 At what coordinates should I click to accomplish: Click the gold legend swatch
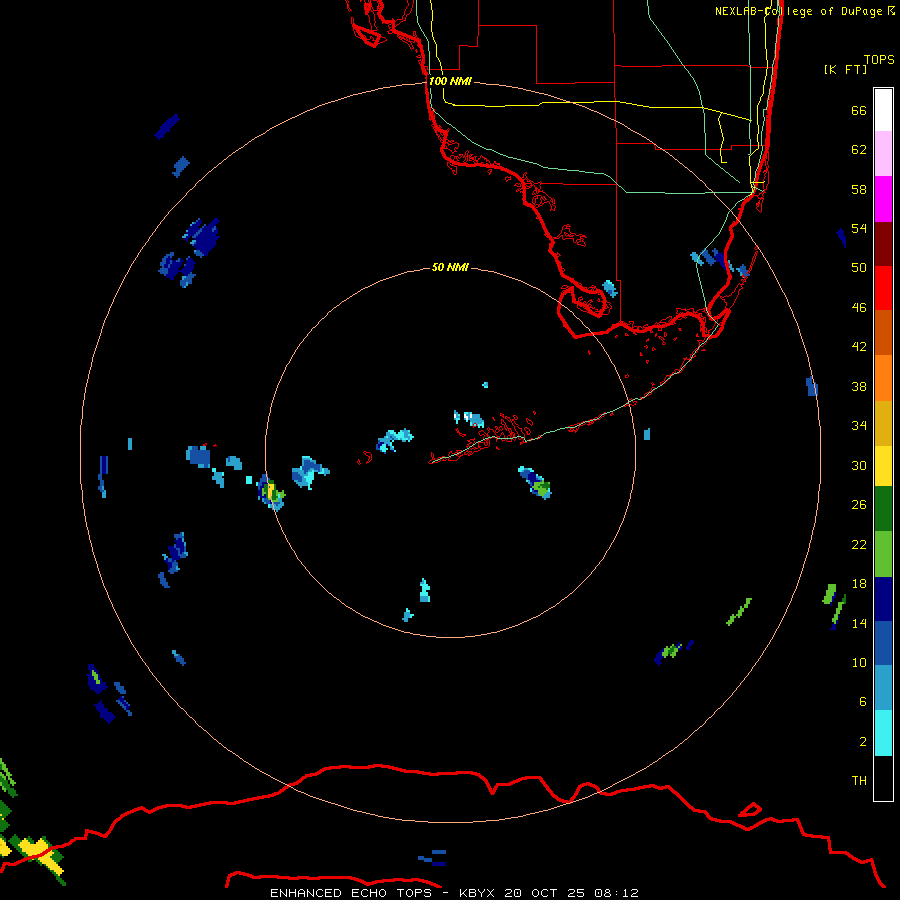(883, 423)
